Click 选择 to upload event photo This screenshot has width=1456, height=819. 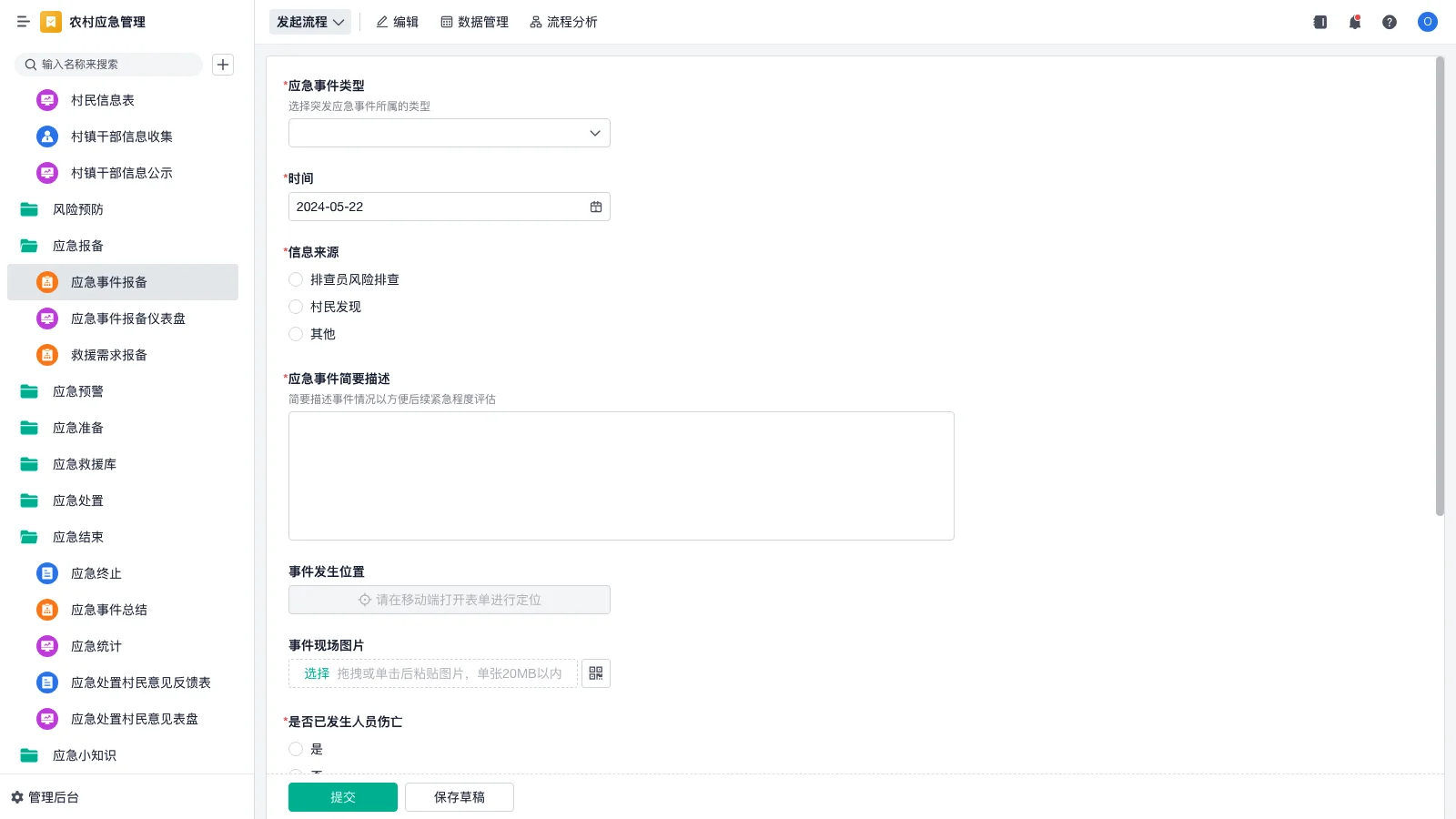(317, 673)
